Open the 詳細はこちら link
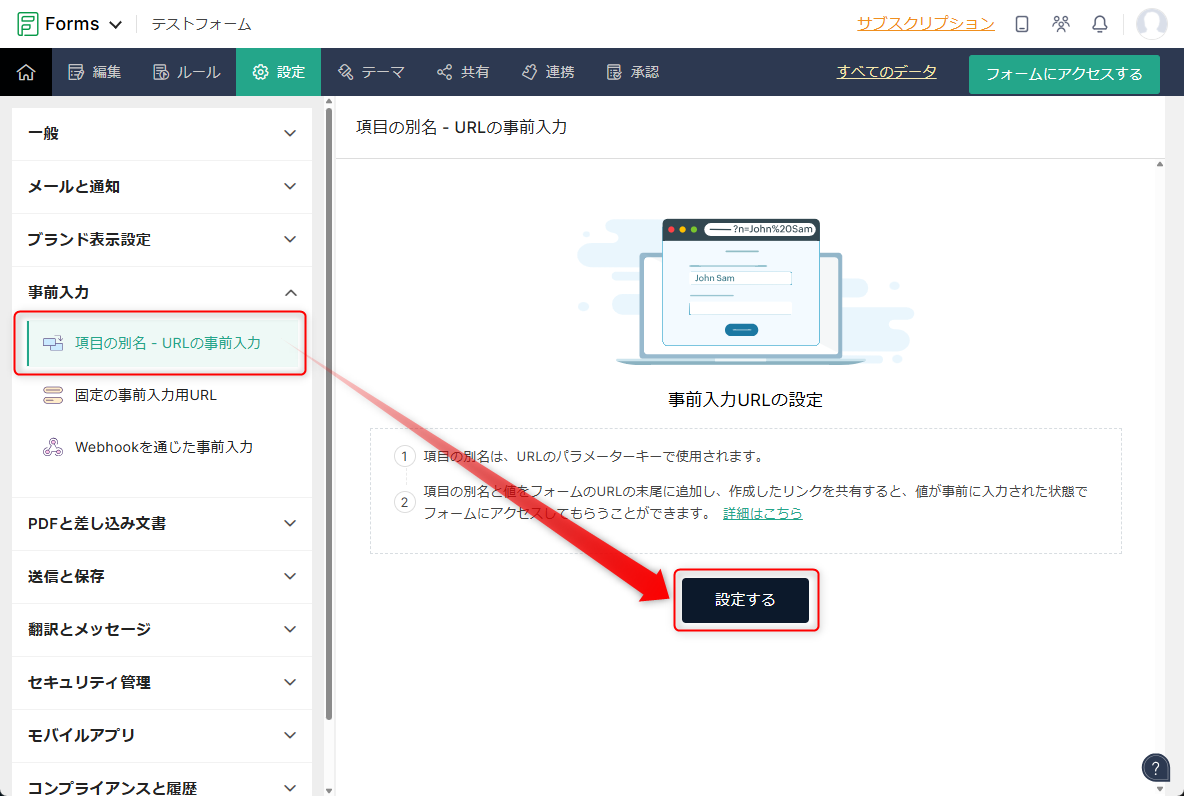Image resolution: width=1184 pixels, height=796 pixels. [x=762, y=513]
